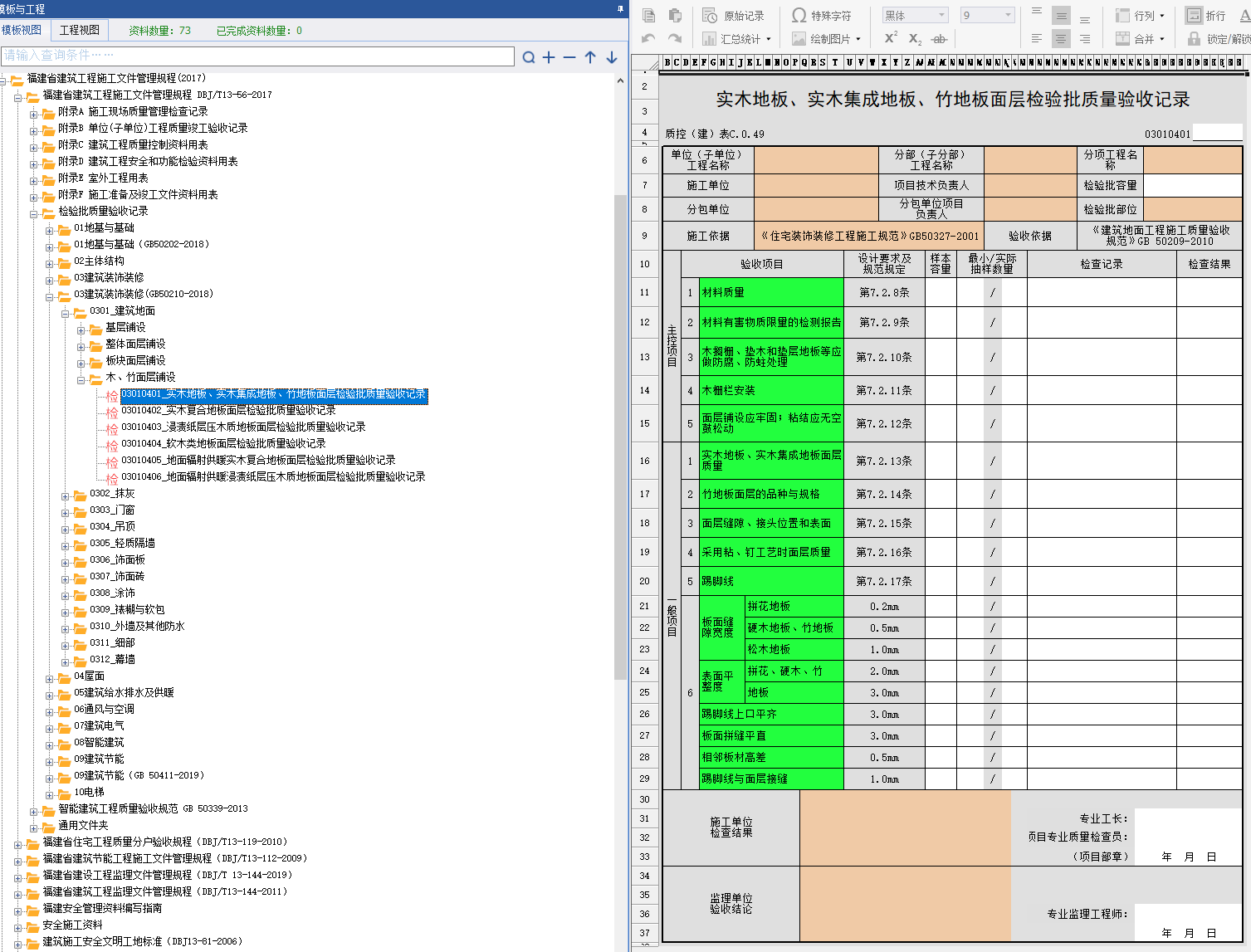Click the copy icon in the toolbar
This screenshot has height=952, width=1251.
click(648, 16)
